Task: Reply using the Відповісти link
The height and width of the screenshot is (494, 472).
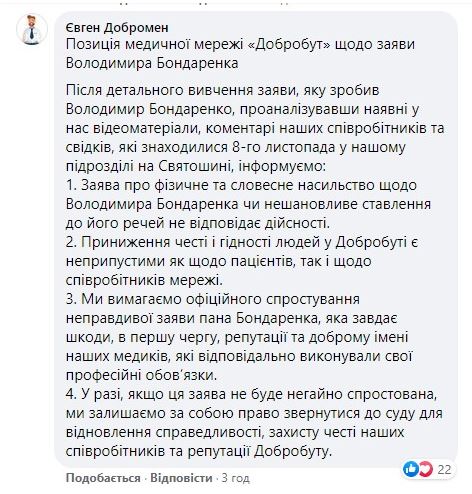Action: 181,478
